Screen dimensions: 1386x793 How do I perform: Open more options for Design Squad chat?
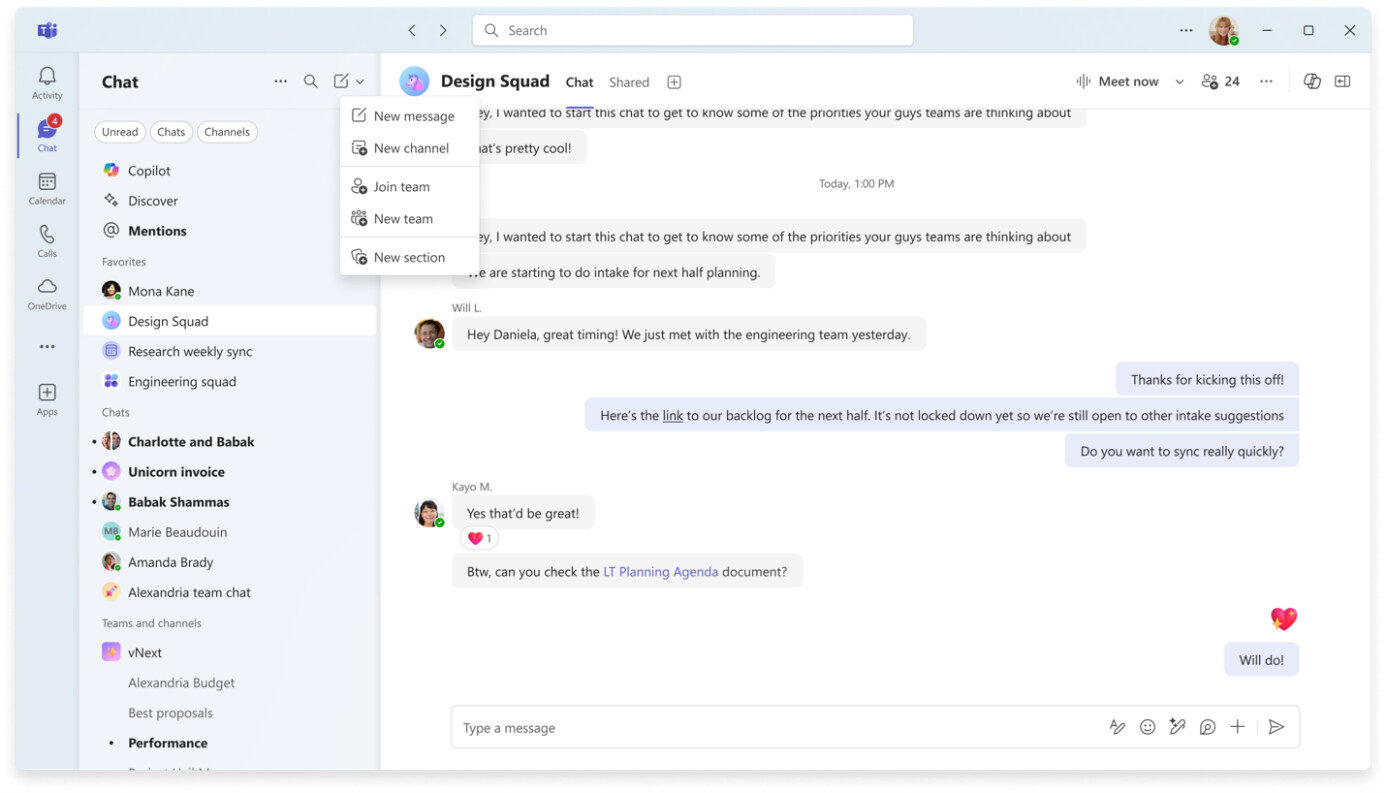tap(1266, 81)
